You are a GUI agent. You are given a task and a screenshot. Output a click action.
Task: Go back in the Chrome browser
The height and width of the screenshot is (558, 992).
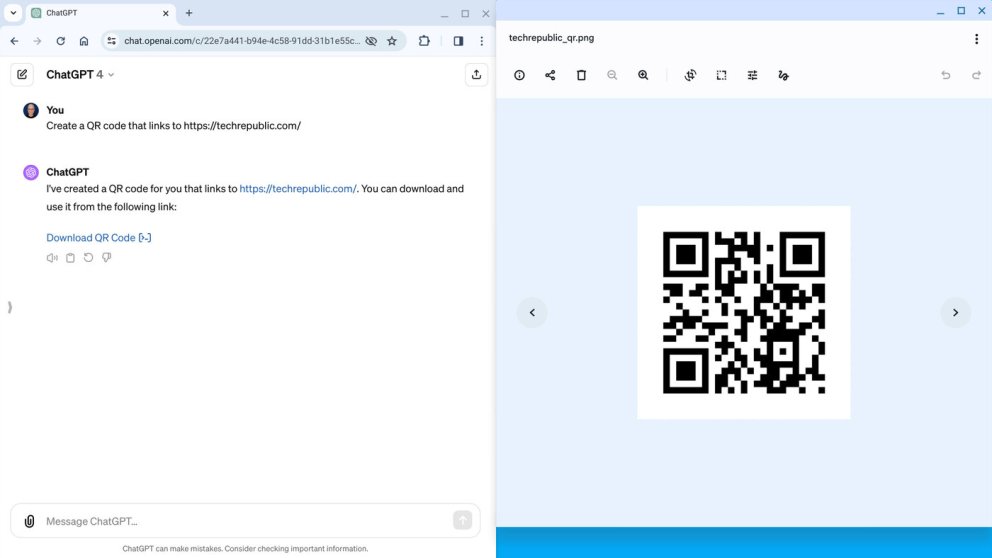point(14,41)
